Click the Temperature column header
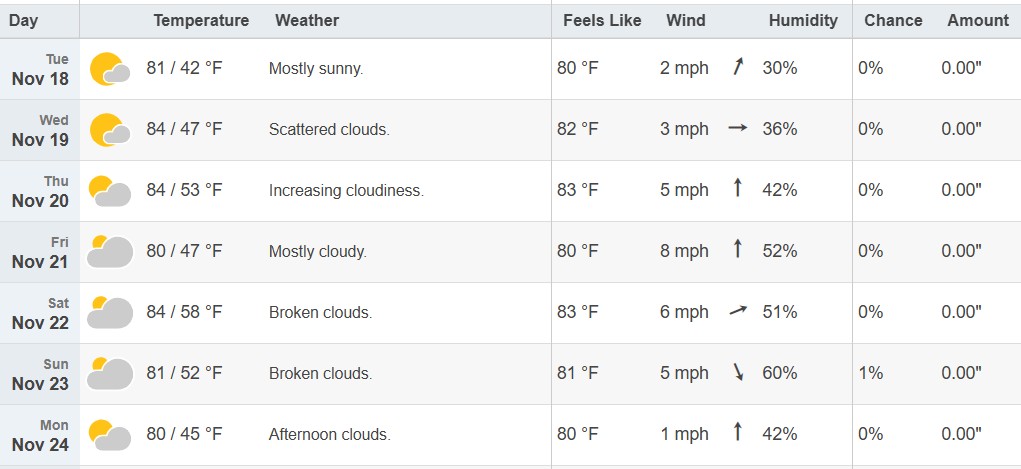 [201, 20]
